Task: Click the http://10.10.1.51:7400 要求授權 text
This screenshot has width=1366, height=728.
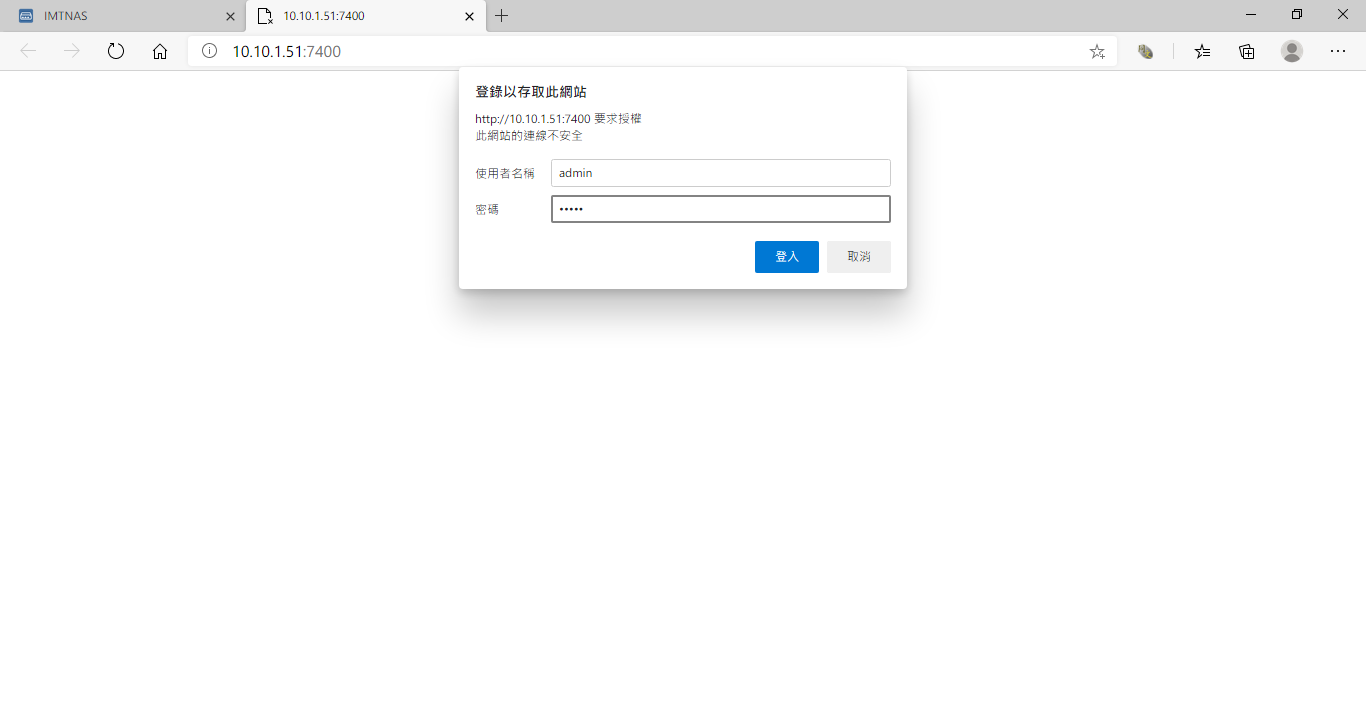Action: pos(558,118)
